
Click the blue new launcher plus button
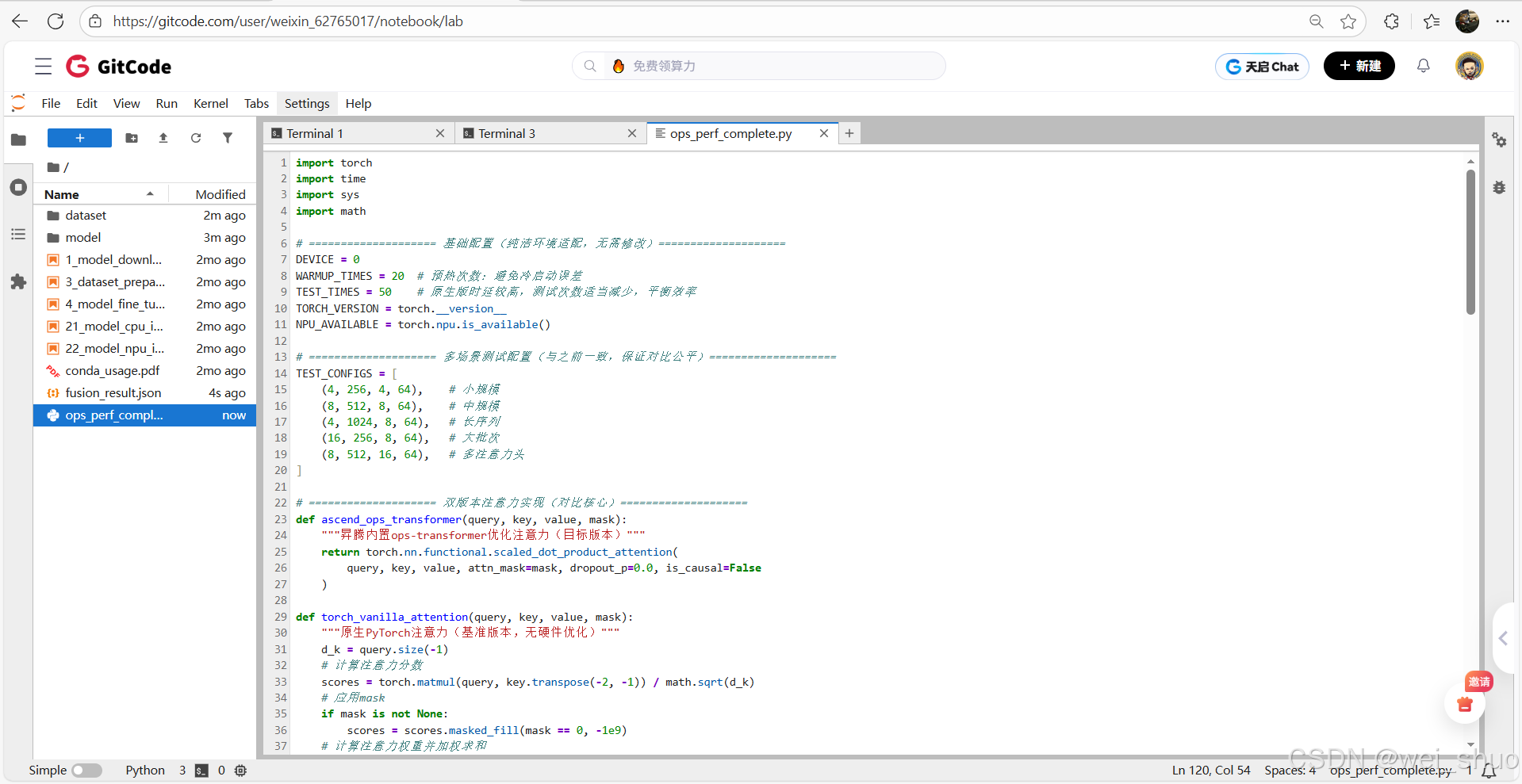[x=79, y=138]
